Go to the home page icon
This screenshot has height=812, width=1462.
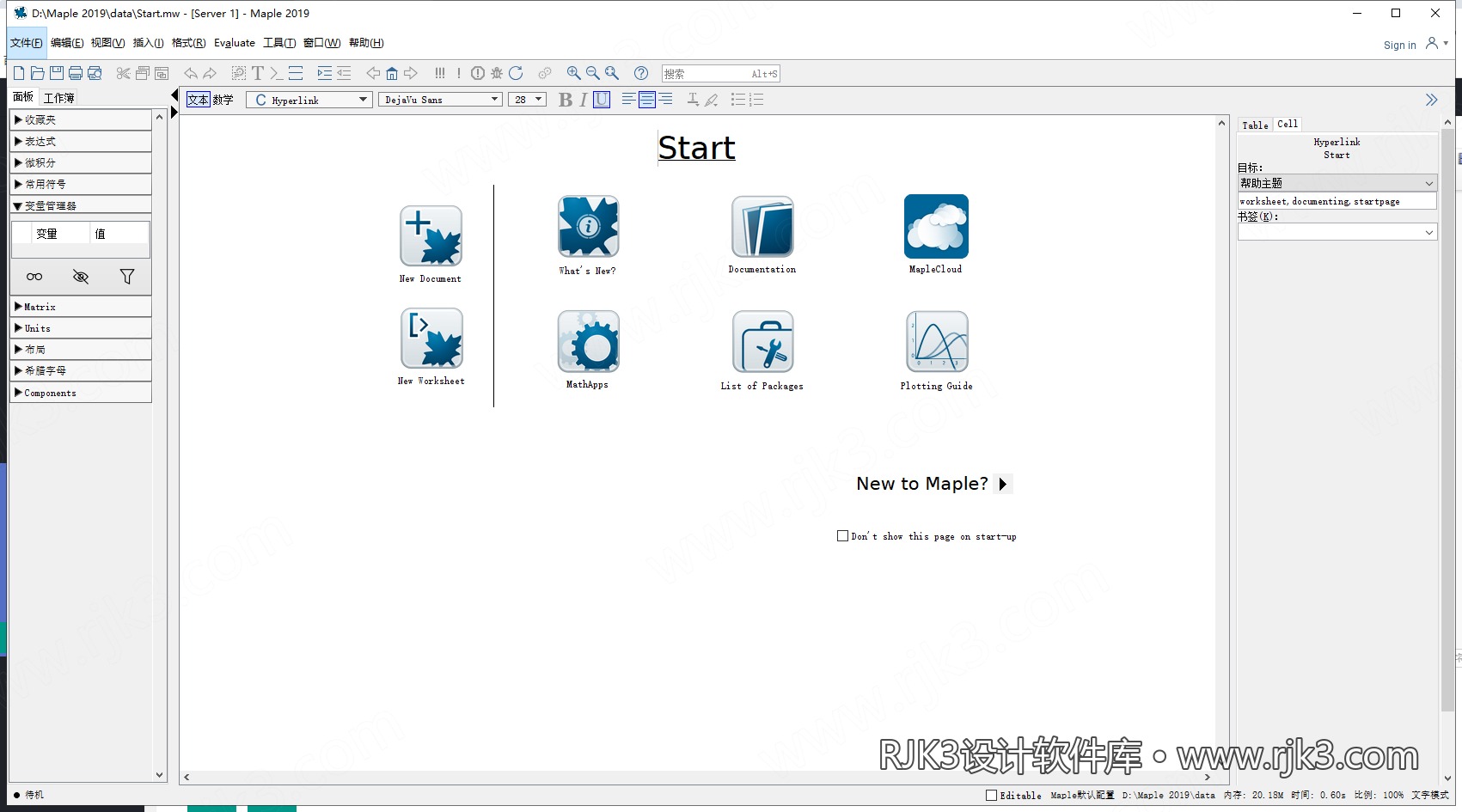(x=392, y=73)
